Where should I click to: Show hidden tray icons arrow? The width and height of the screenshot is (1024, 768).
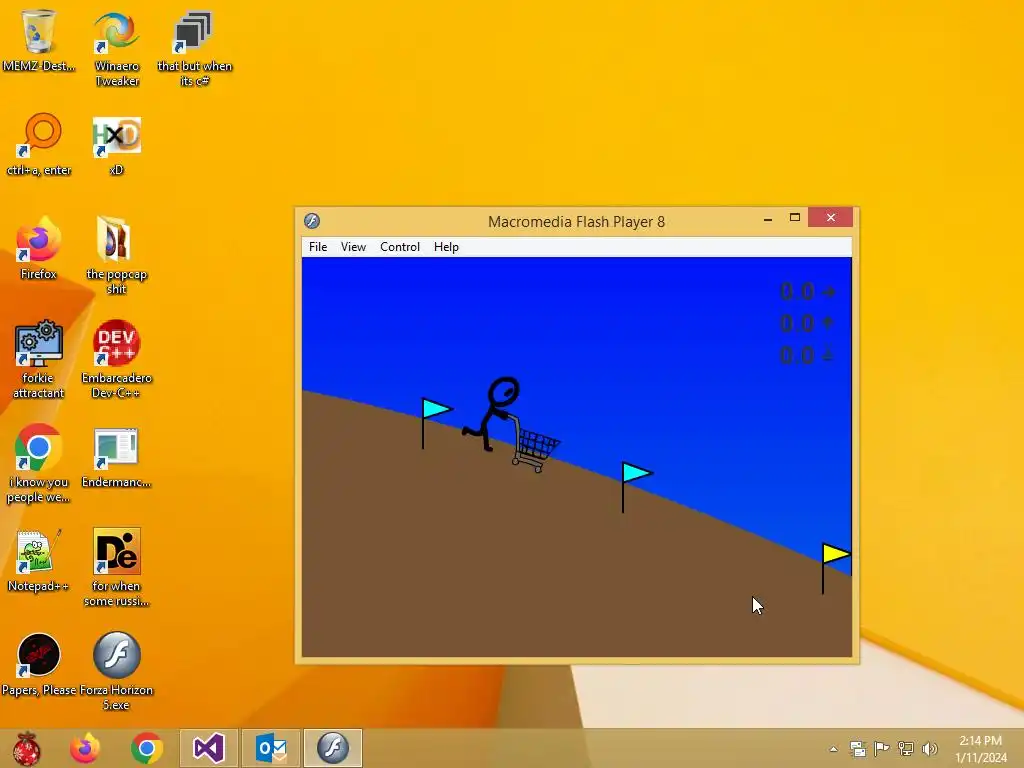click(x=833, y=749)
